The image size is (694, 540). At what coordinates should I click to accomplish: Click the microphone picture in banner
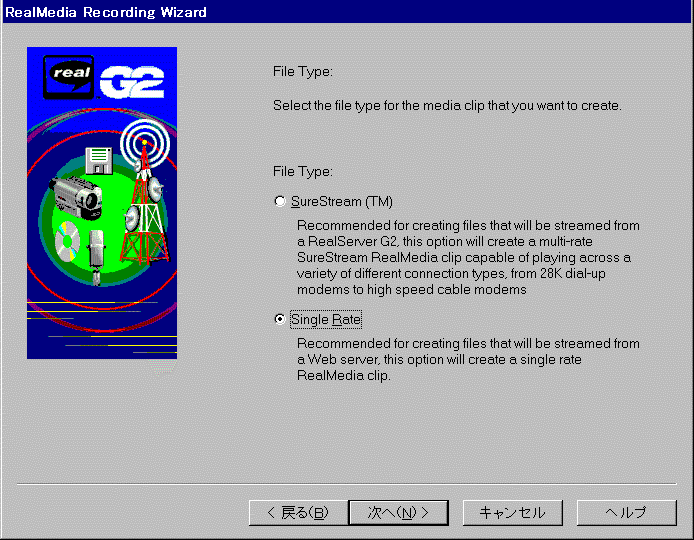click(96, 257)
